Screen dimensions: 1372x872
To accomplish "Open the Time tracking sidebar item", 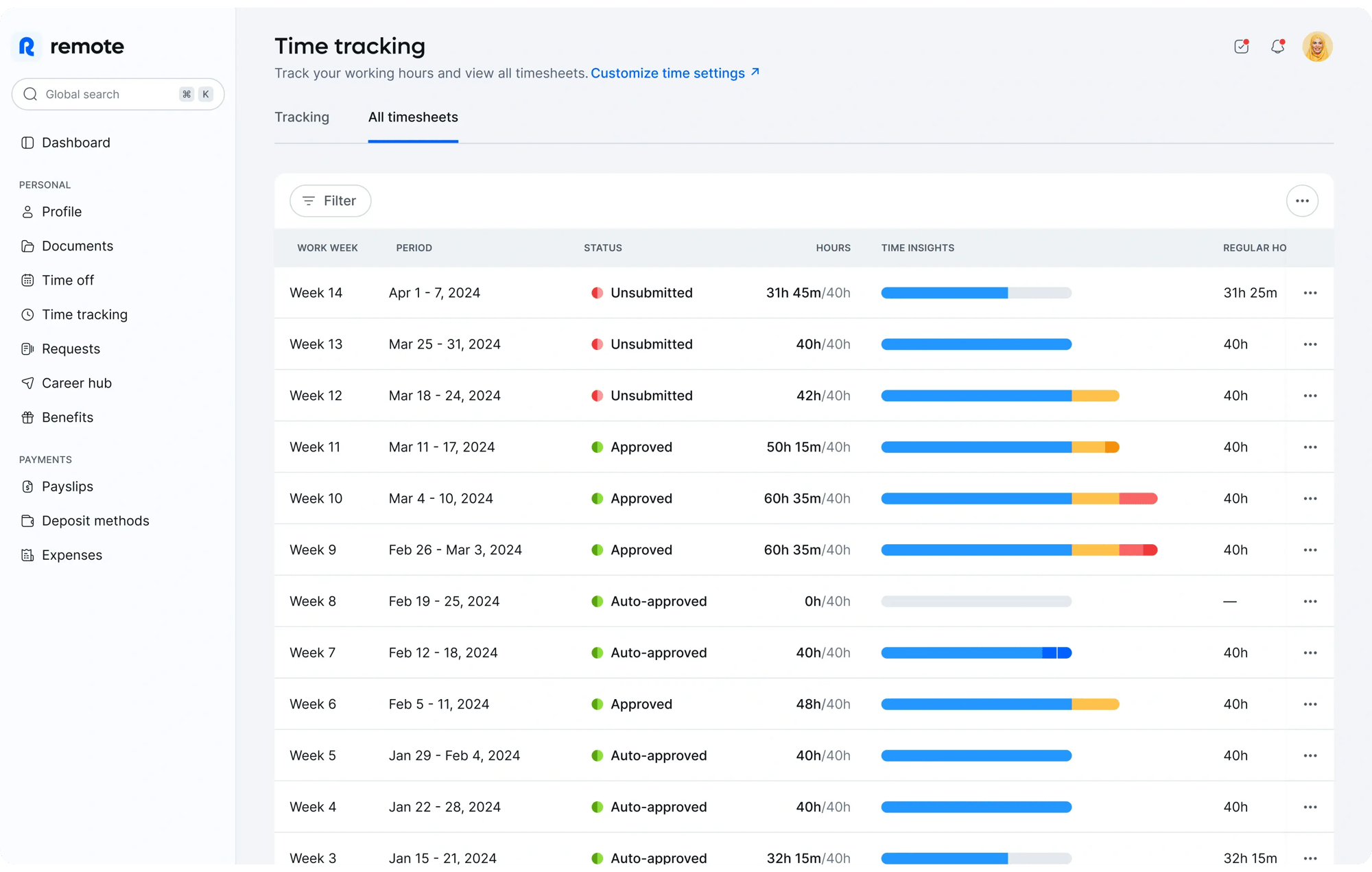I will [85, 314].
